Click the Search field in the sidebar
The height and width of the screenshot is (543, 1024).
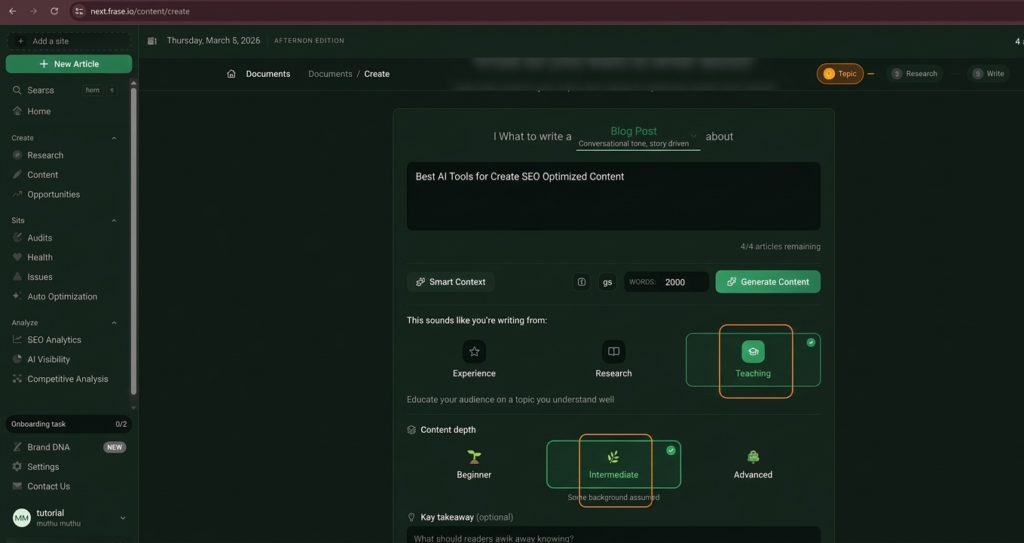point(65,90)
